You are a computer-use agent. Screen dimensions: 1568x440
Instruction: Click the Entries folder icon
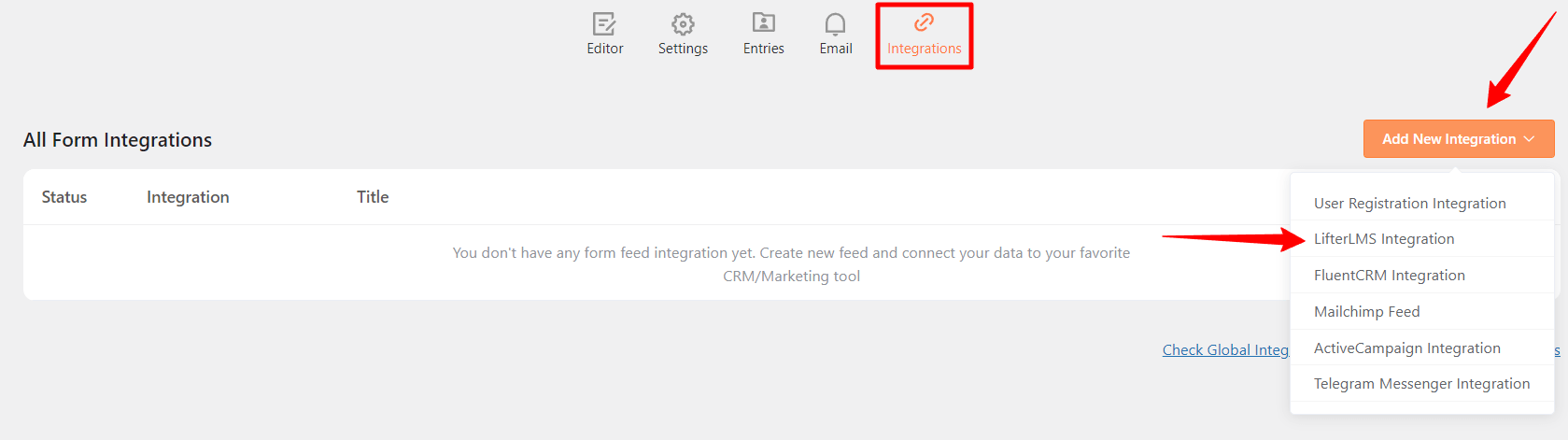point(764,22)
